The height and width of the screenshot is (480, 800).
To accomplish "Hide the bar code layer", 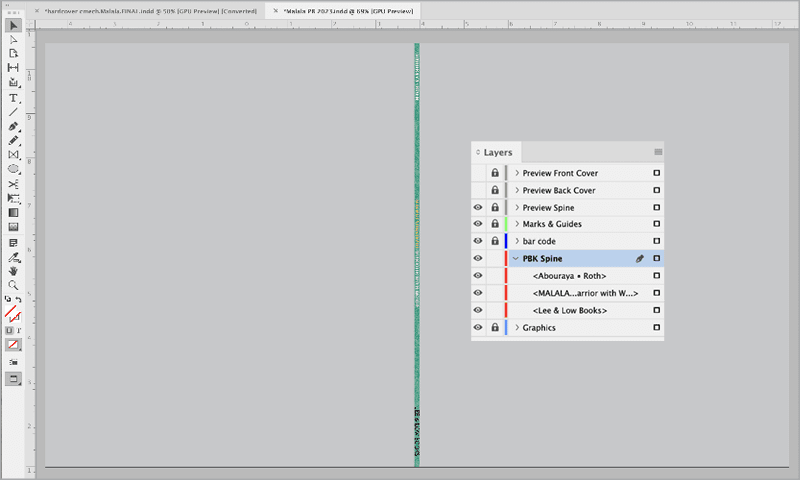I will click(x=478, y=241).
